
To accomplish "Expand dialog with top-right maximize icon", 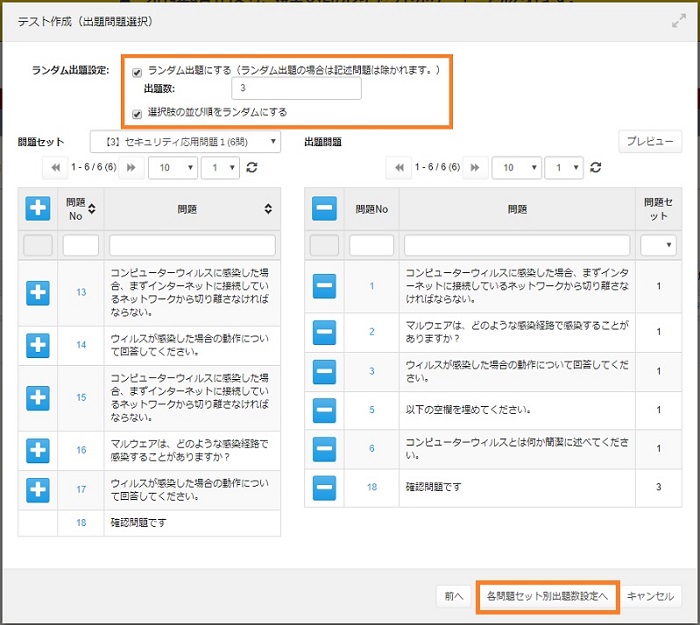I will click(x=678, y=20).
